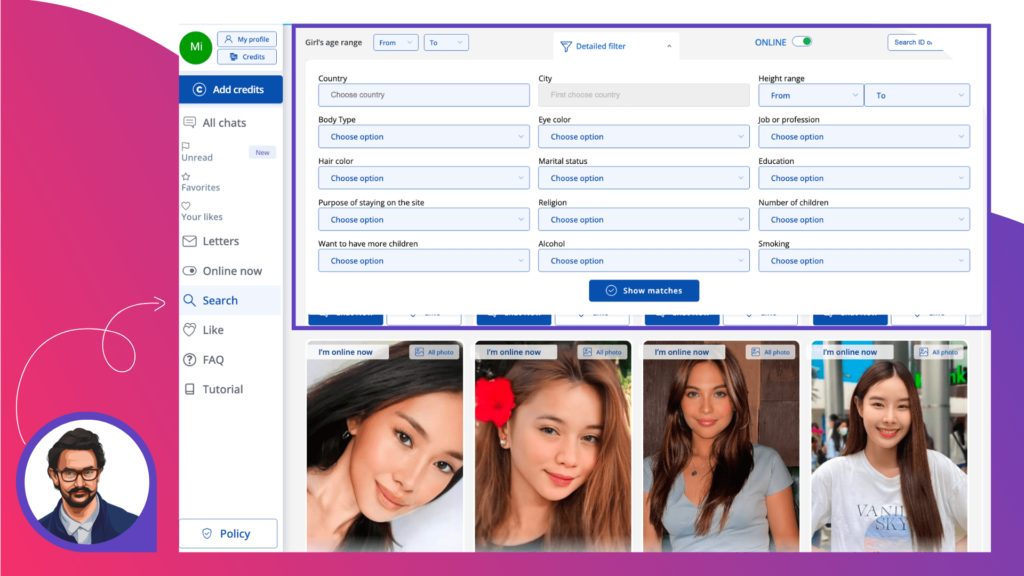
Task: Open the Number of children dropdown
Action: click(x=864, y=219)
